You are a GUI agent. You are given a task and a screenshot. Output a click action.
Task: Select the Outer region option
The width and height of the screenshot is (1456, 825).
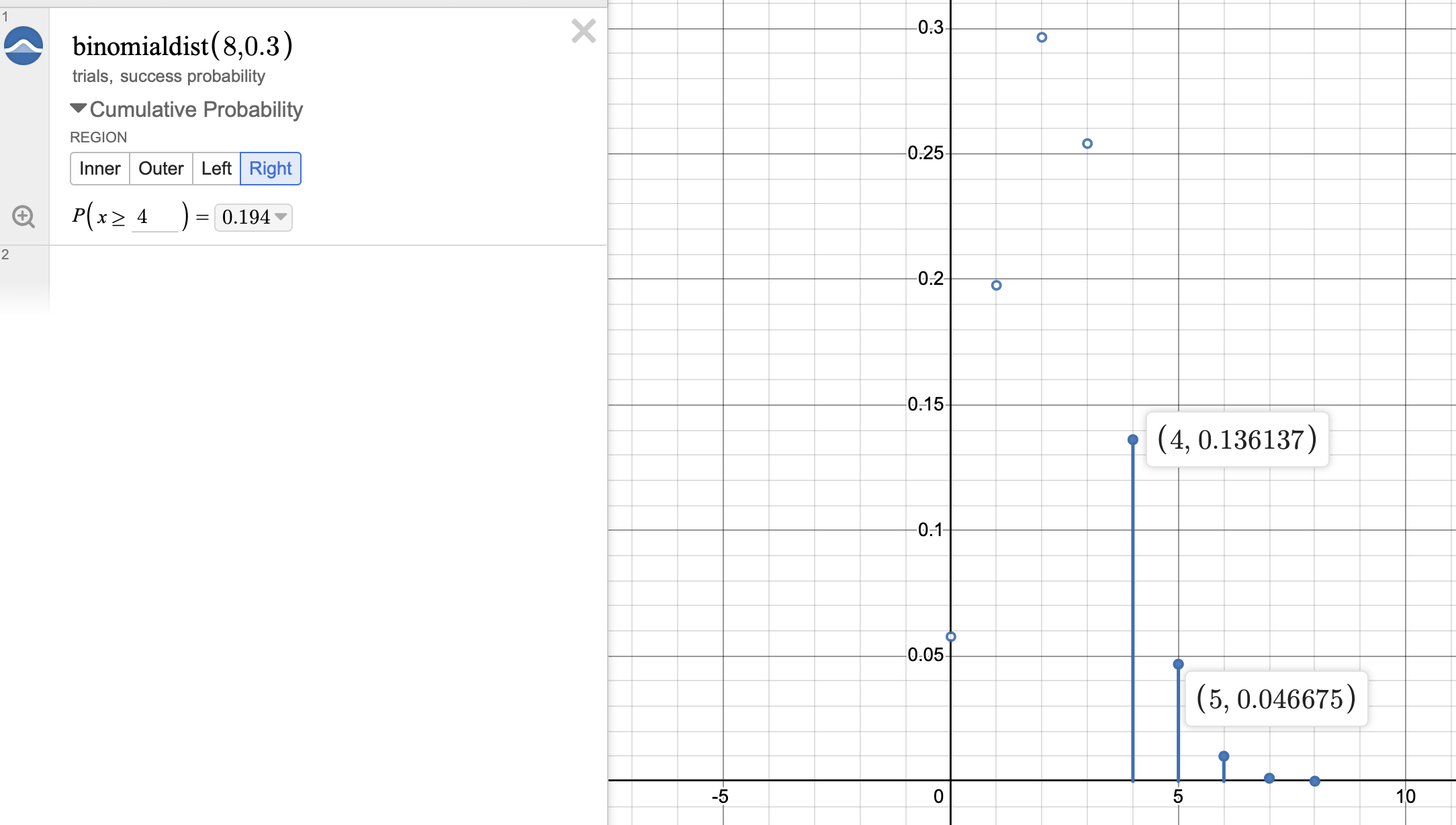(161, 169)
